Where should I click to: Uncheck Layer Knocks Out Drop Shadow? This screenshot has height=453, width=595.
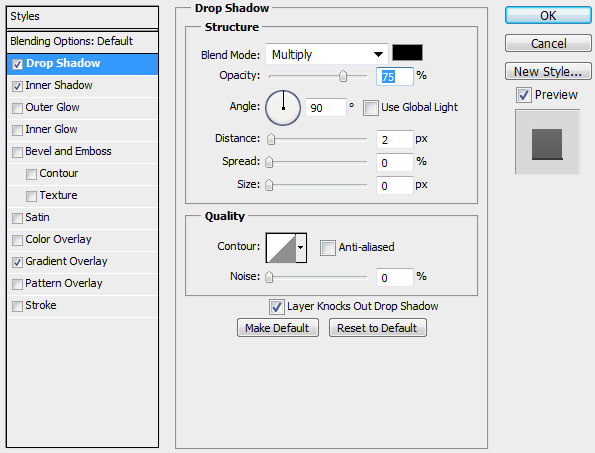(x=277, y=307)
